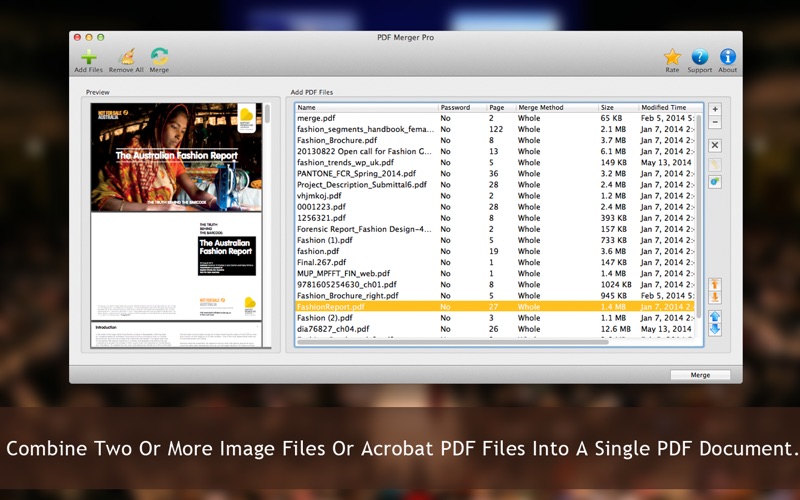The width and height of the screenshot is (800, 500).
Task: Click the Australian Fashion Report cover preview
Action: tap(176, 157)
